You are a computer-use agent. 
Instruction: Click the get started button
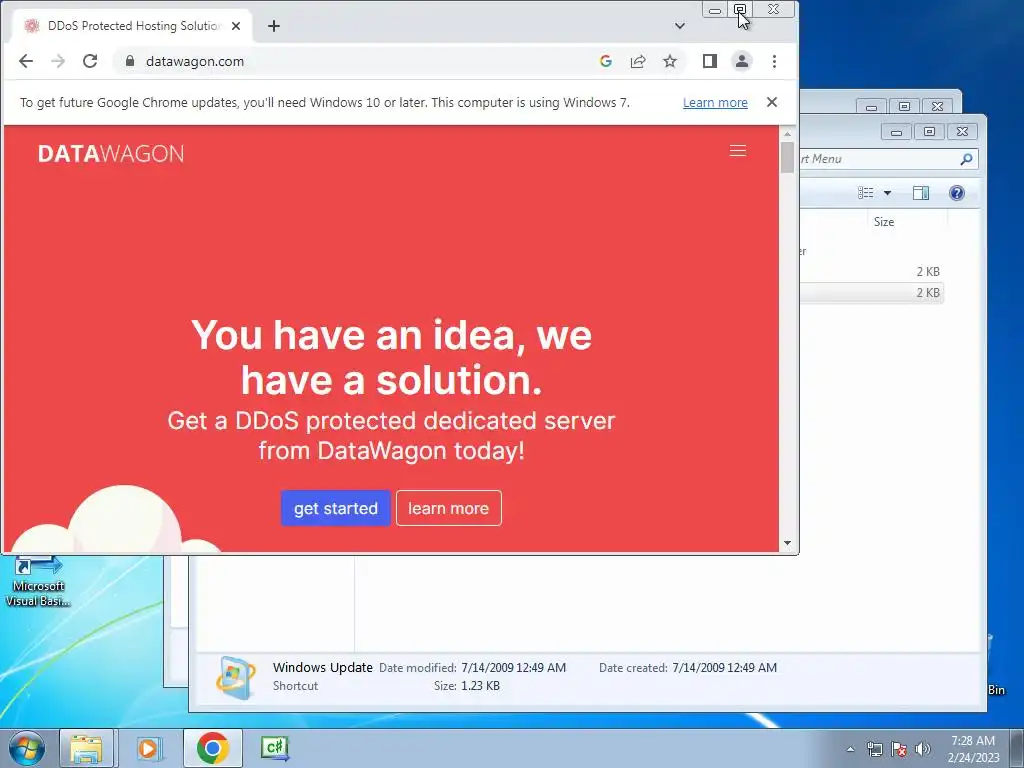click(x=336, y=508)
